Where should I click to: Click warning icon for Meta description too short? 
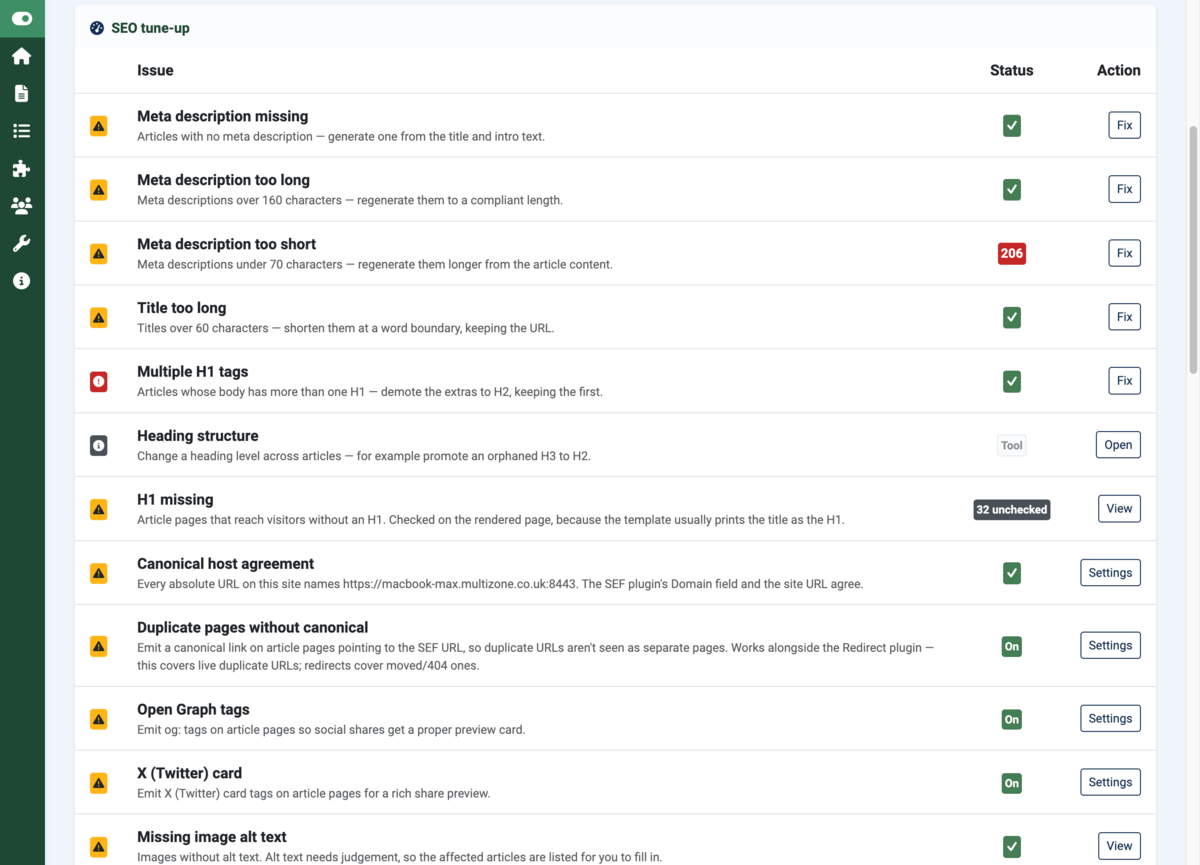99,254
